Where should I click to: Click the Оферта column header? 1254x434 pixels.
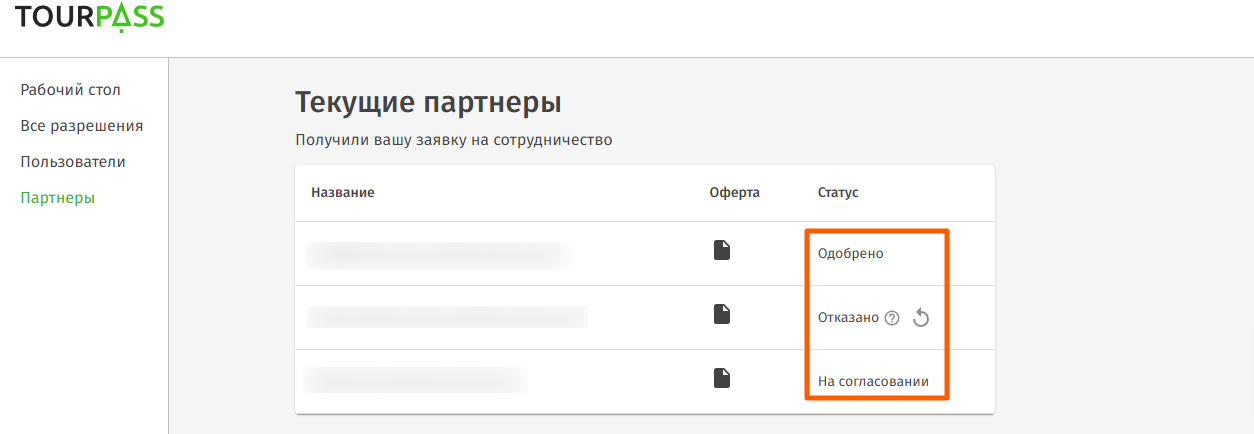point(734,192)
